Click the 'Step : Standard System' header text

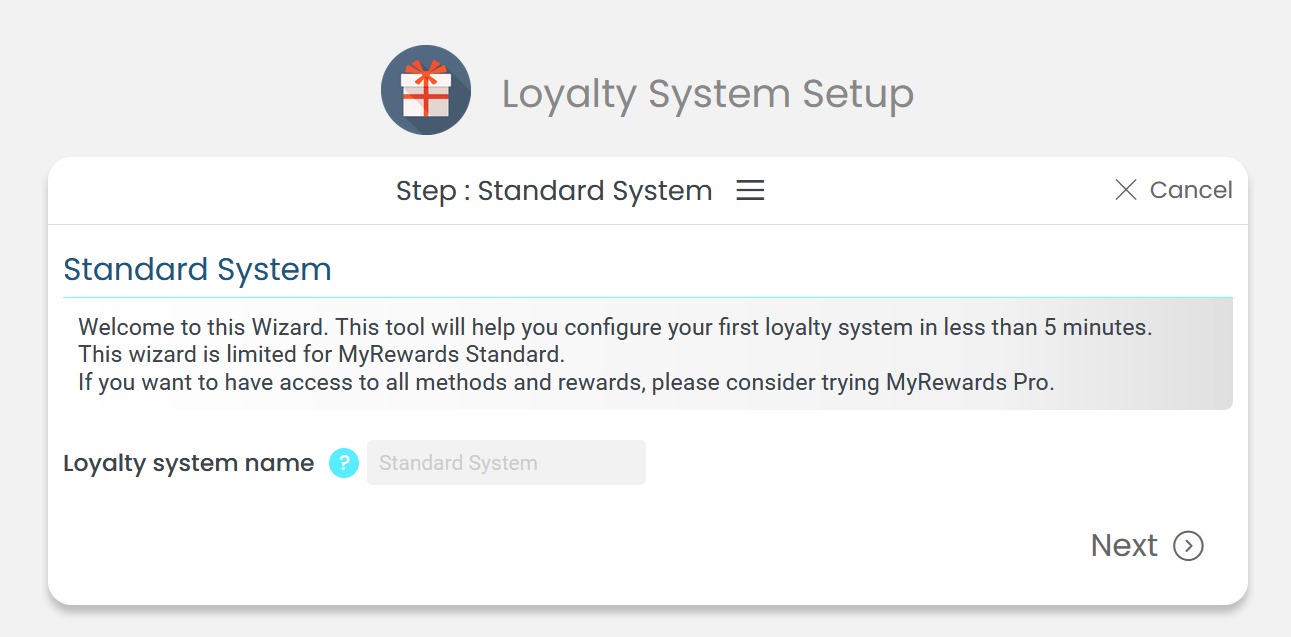click(x=554, y=190)
